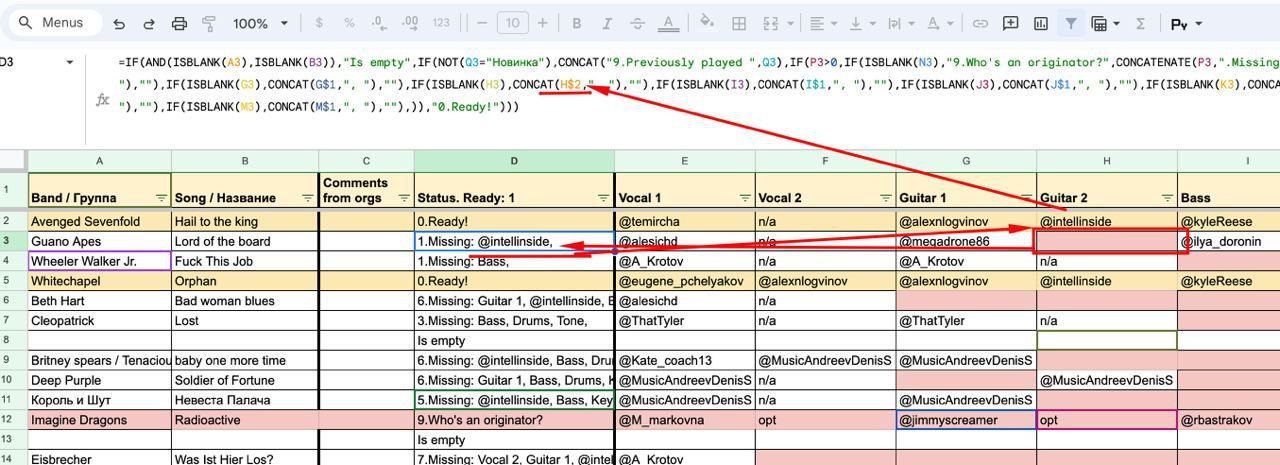
Task: Expand the filter menu on Vocal 1 column
Action: pos(744,198)
